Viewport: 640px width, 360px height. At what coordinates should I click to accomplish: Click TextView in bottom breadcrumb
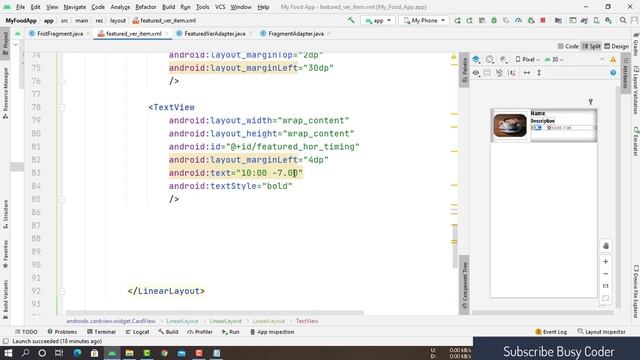(x=307, y=321)
